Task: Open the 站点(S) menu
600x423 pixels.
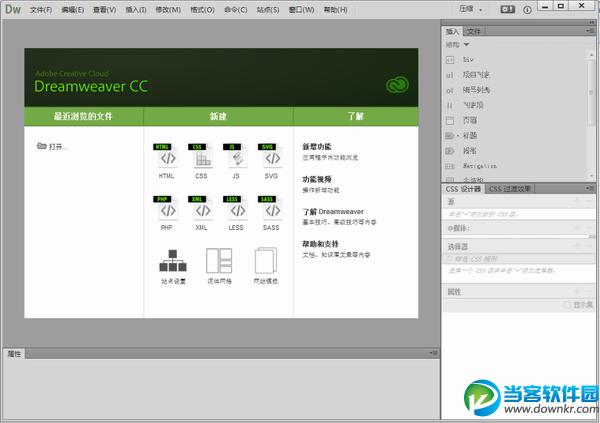Action: [x=267, y=10]
